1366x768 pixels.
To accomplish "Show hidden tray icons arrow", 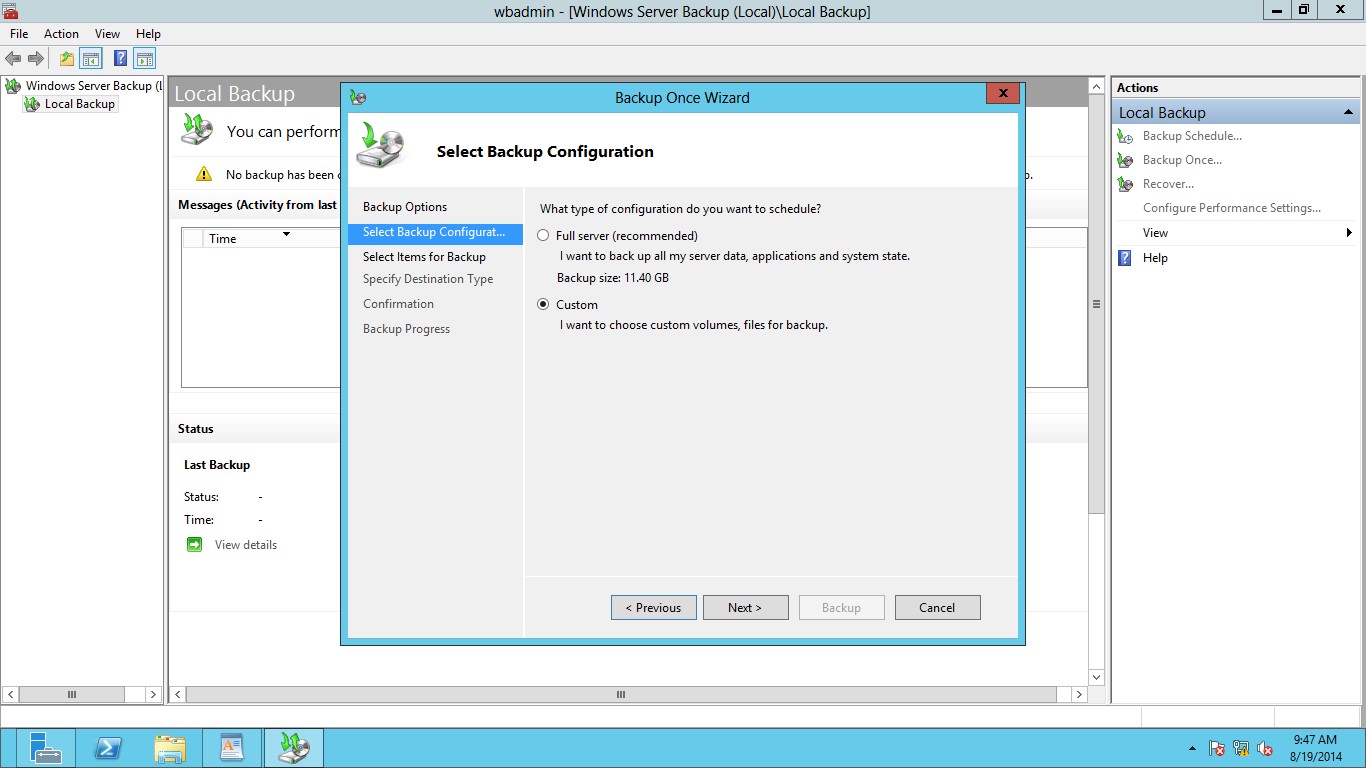I will pyautogui.click(x=1192, y=748).
